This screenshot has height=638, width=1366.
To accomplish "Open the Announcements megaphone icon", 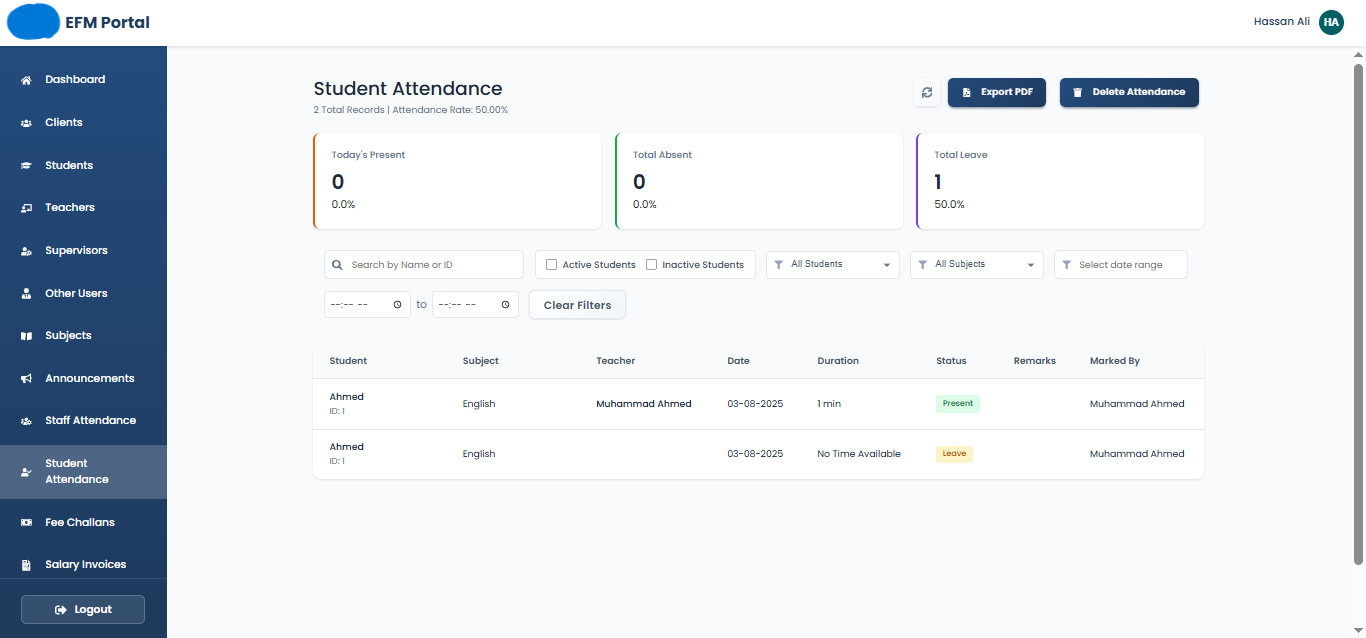I will (24, 378).
